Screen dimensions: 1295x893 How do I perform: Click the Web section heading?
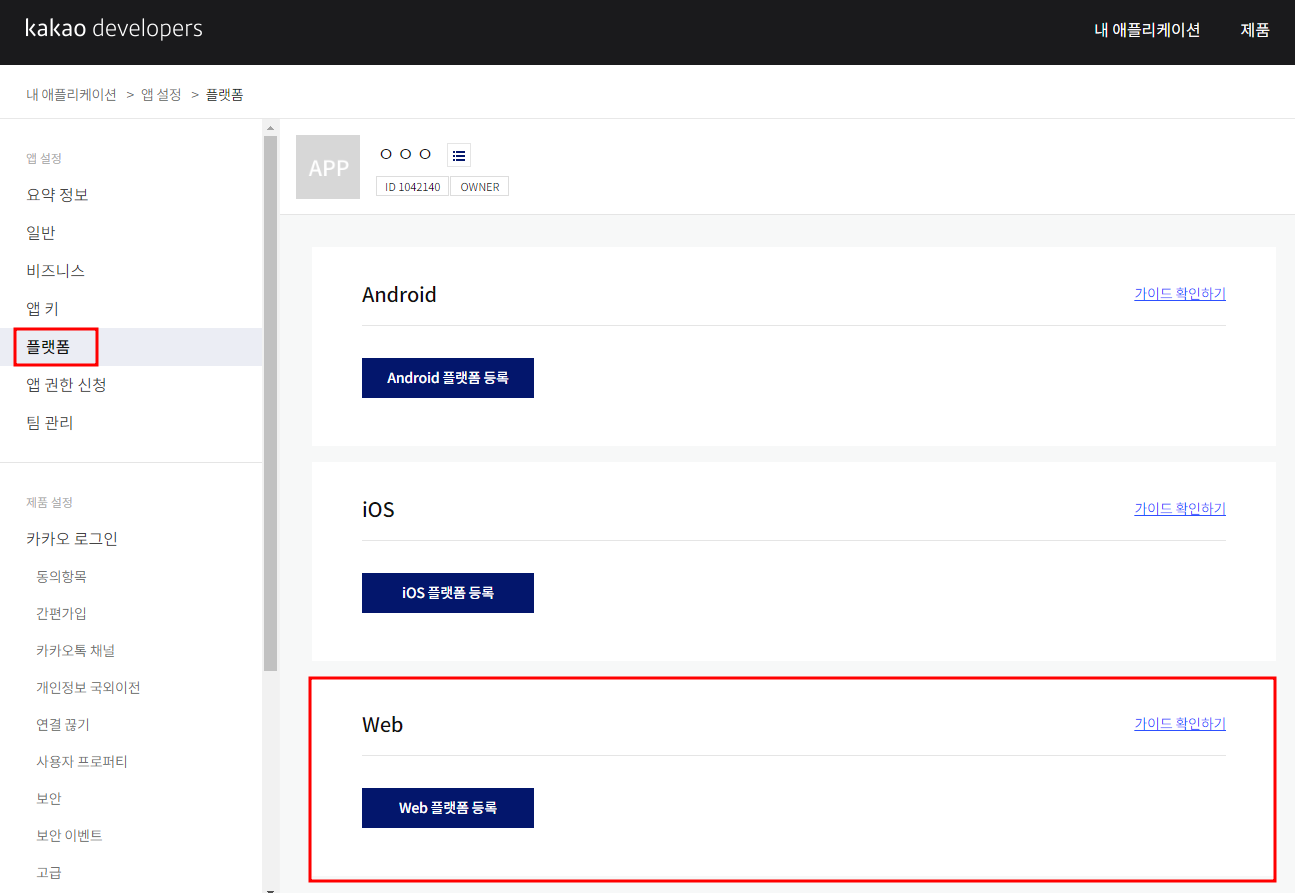tap(382, 725)
